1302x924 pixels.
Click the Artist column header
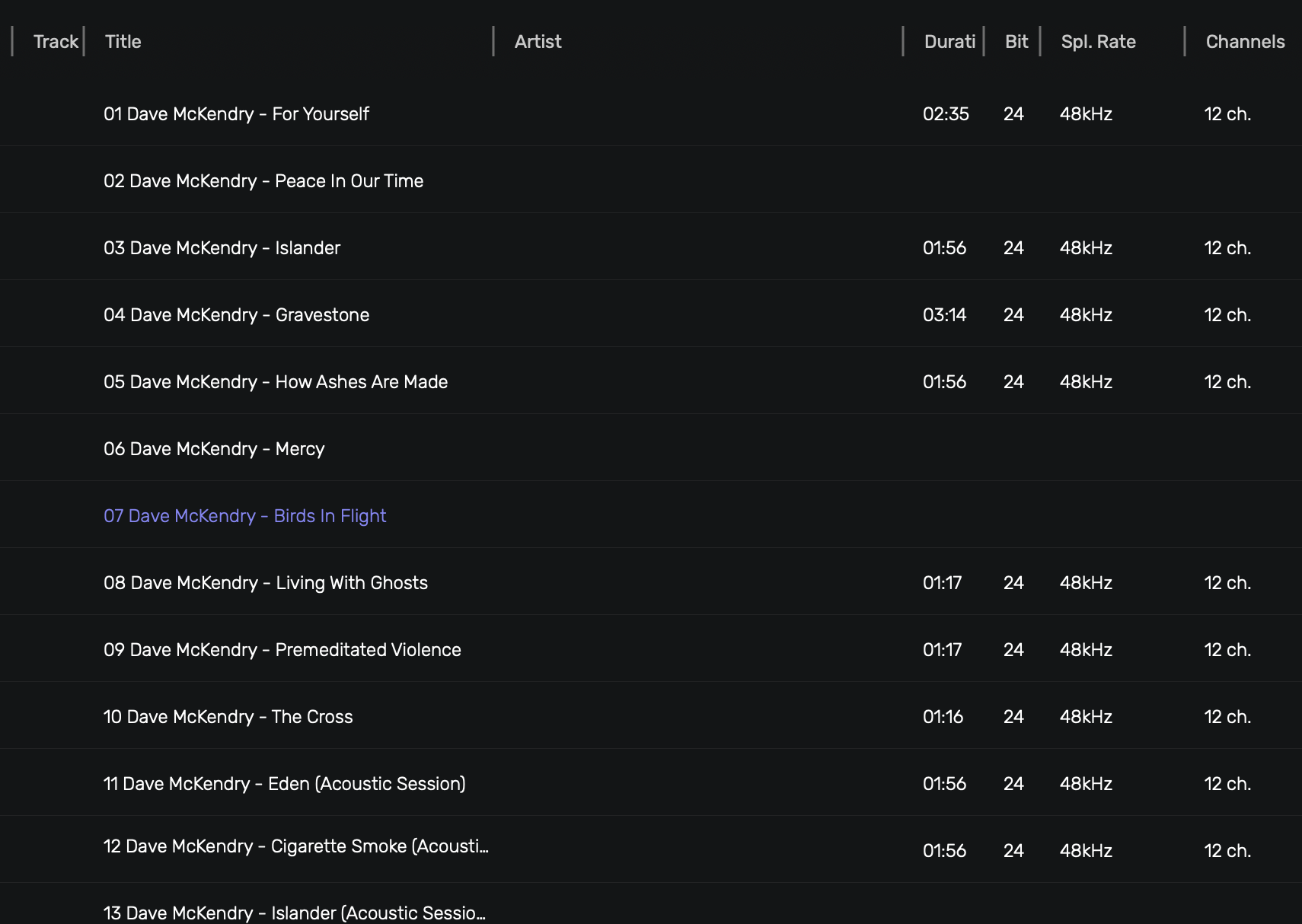pos(538,42)
